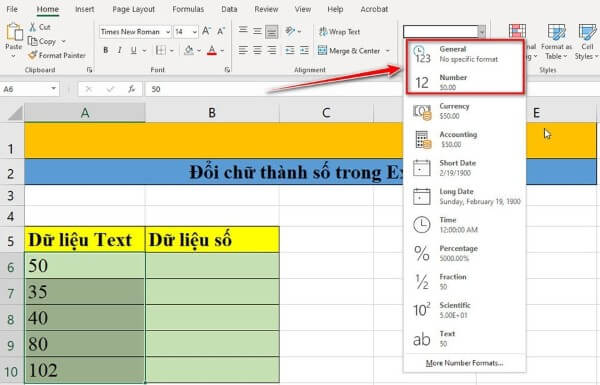600x385 pixels.
Task: Increase font size with large A
Action: point(206,31)
